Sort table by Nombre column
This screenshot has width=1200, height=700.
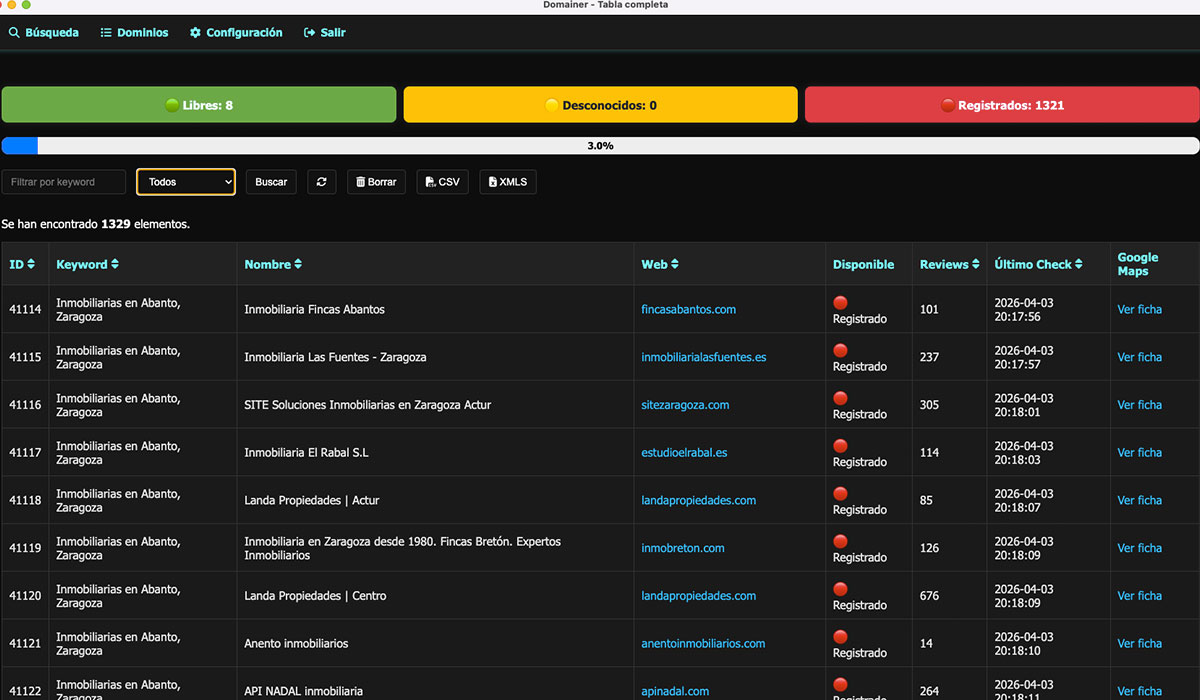point(273,264)
